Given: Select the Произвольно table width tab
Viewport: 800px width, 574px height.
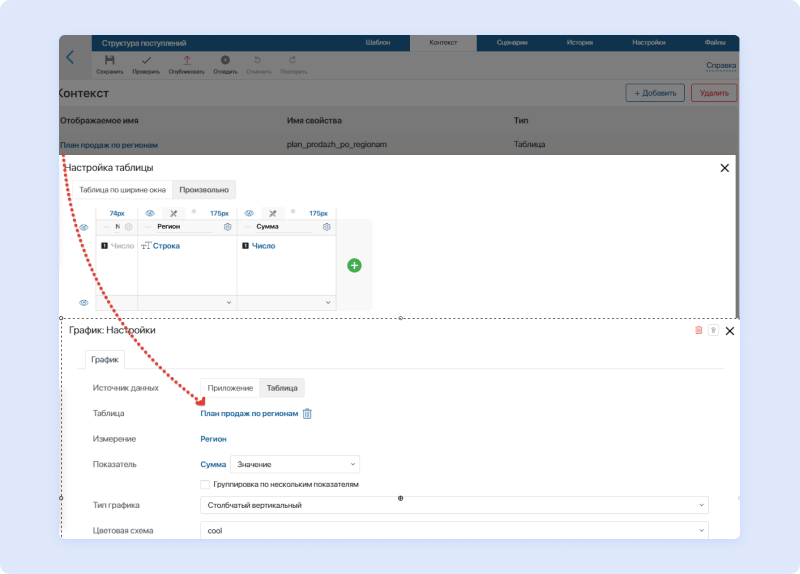Looking at the screenshot, I should [204, 190].
